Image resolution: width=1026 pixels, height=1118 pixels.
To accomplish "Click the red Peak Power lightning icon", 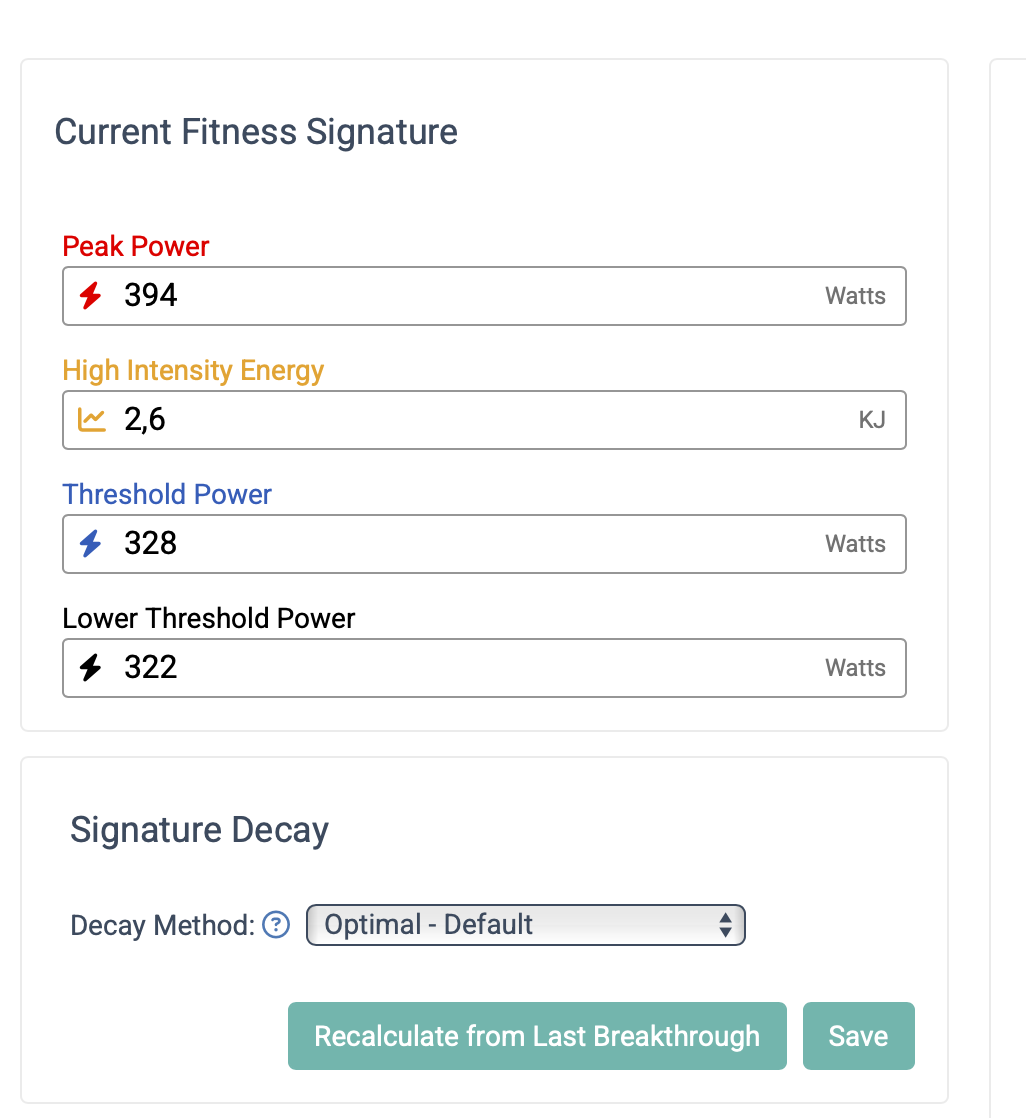I will [91, 295].
